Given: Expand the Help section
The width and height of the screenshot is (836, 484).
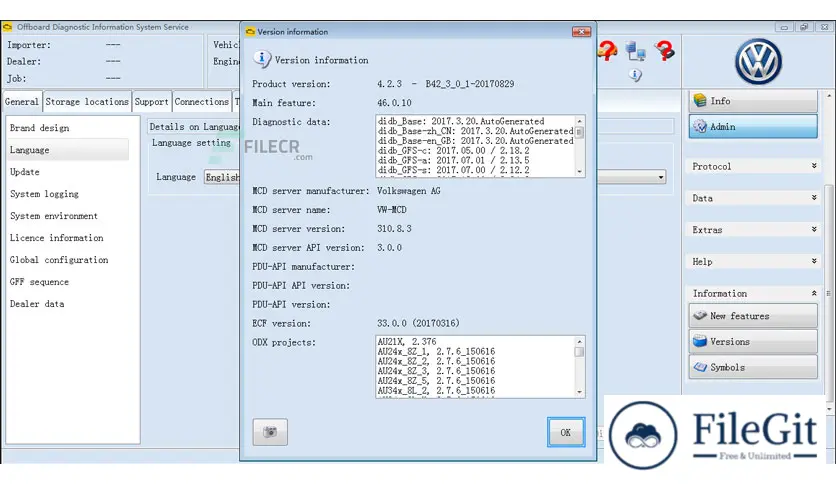Looking at the screenshot, I should [x=753, y=262].
